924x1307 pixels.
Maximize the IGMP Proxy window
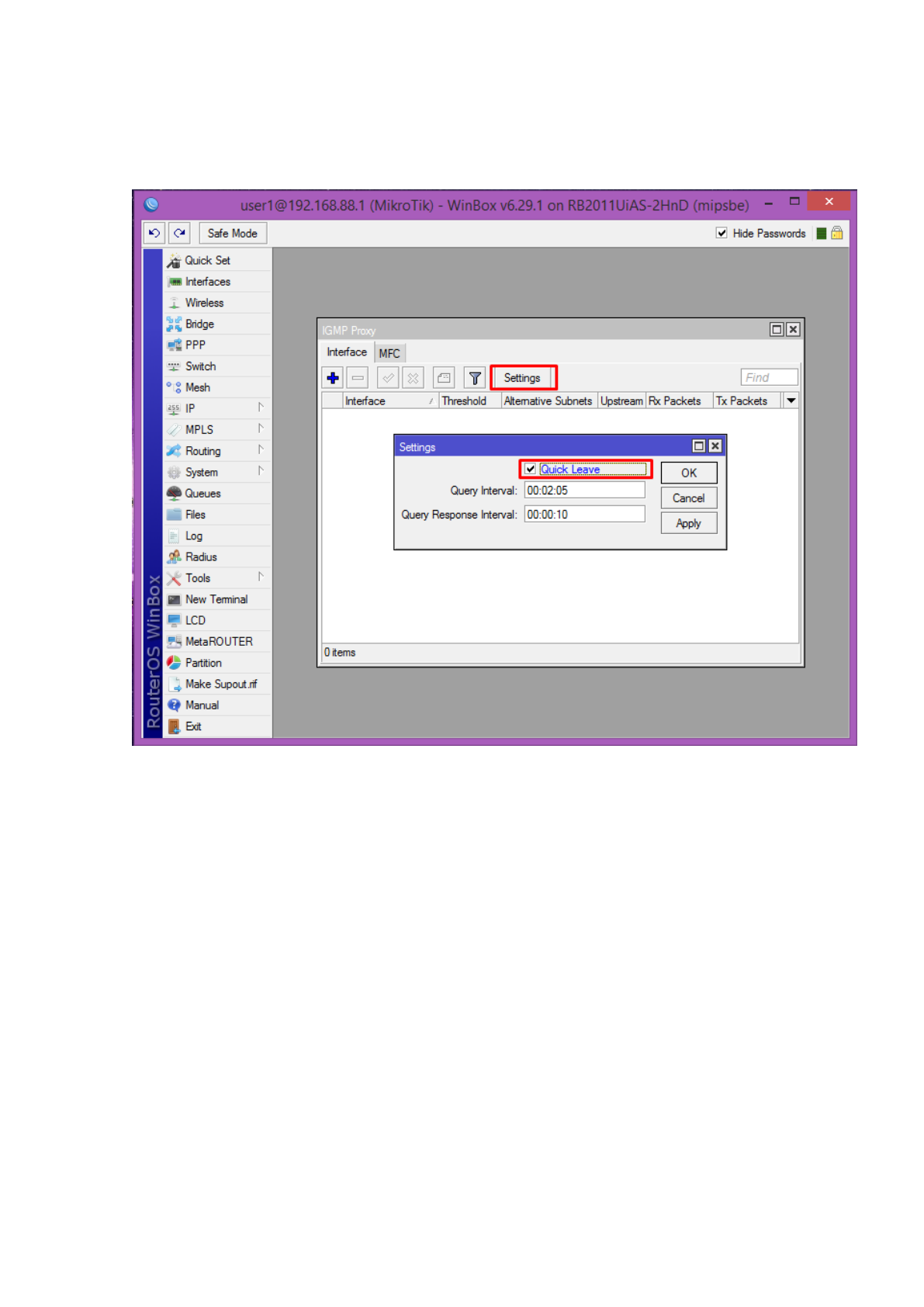click(777, 330)
